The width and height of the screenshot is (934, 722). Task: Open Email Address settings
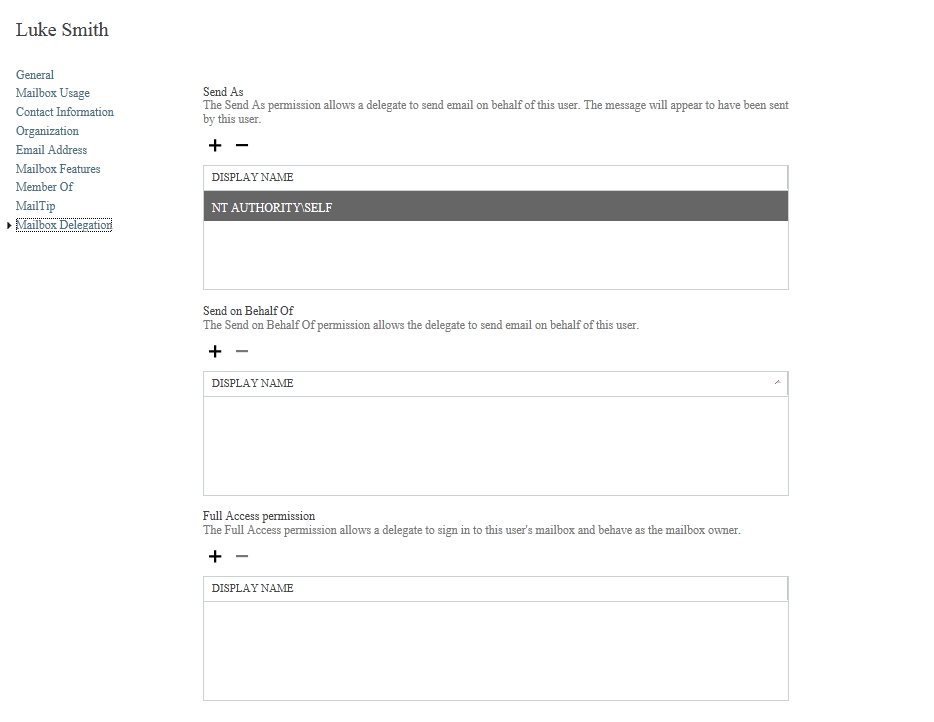[51, 149]
